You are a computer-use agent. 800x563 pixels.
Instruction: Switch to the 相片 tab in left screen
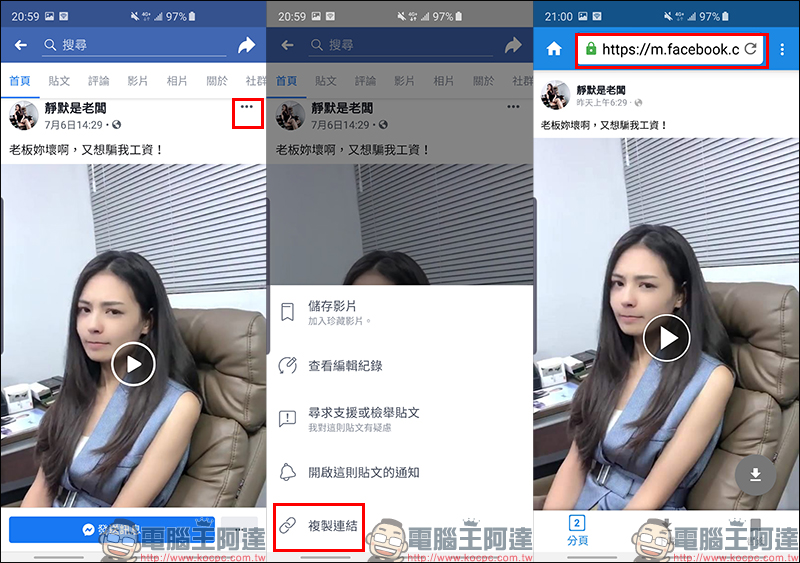[177, 81]
